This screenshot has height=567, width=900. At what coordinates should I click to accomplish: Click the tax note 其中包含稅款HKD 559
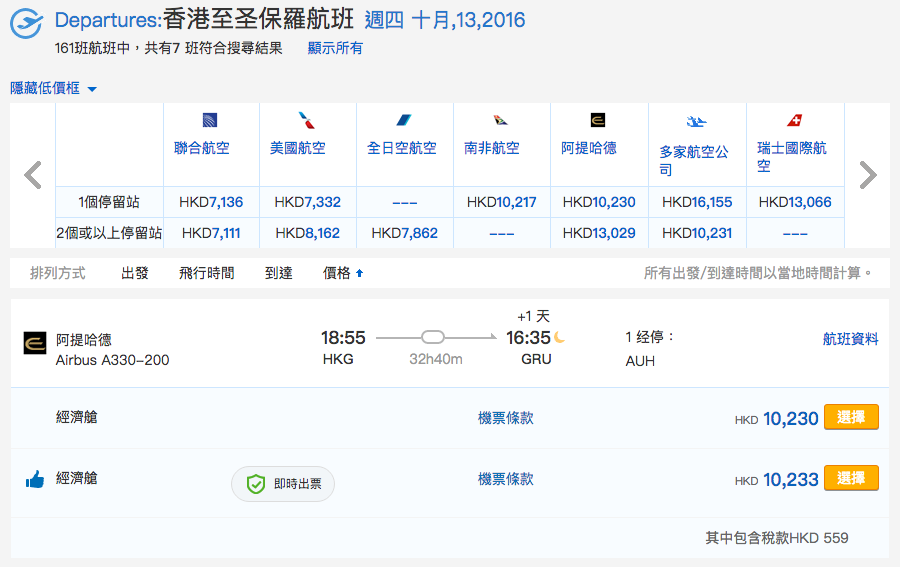pyautogui.click(x=777, y=538)
